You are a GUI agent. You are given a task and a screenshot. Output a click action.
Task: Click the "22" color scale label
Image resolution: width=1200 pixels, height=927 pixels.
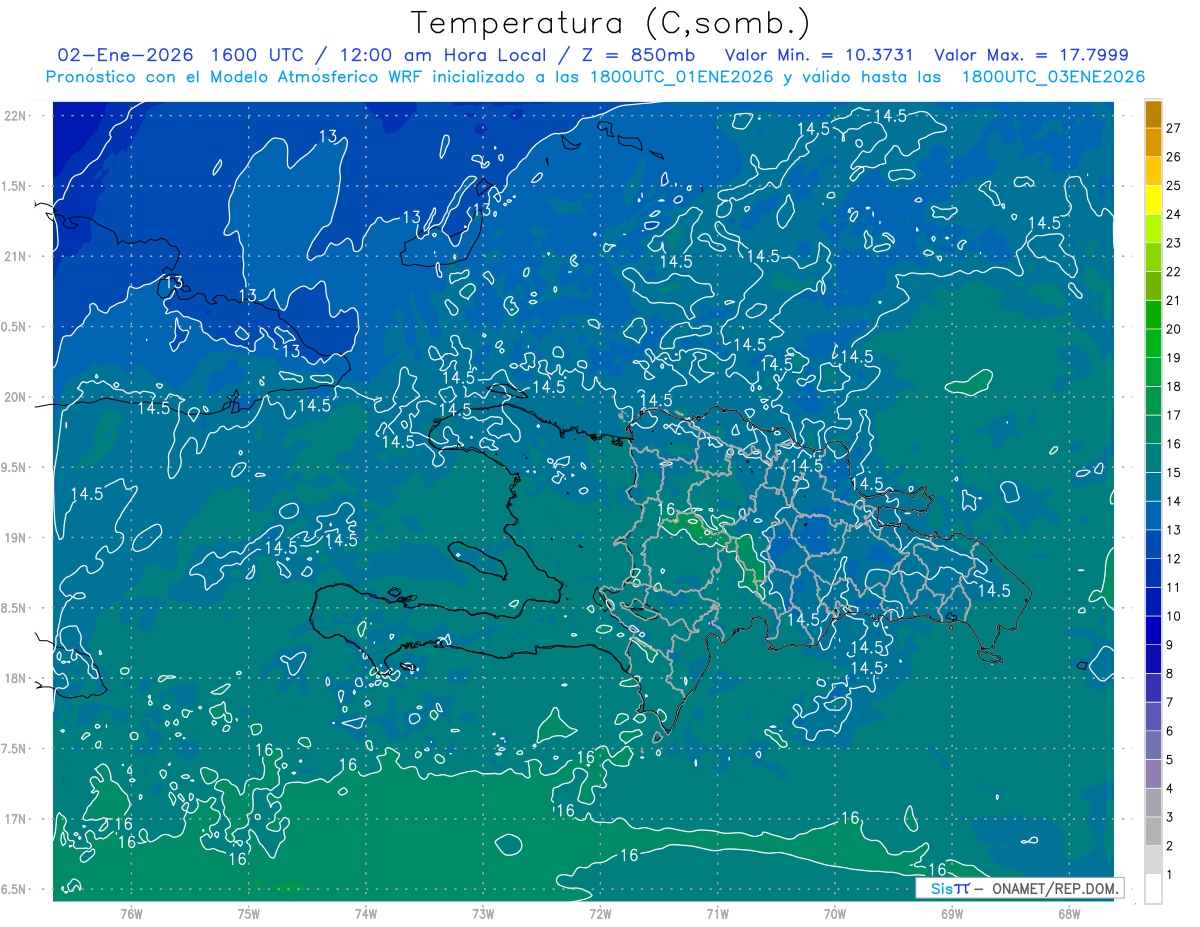1174,272
